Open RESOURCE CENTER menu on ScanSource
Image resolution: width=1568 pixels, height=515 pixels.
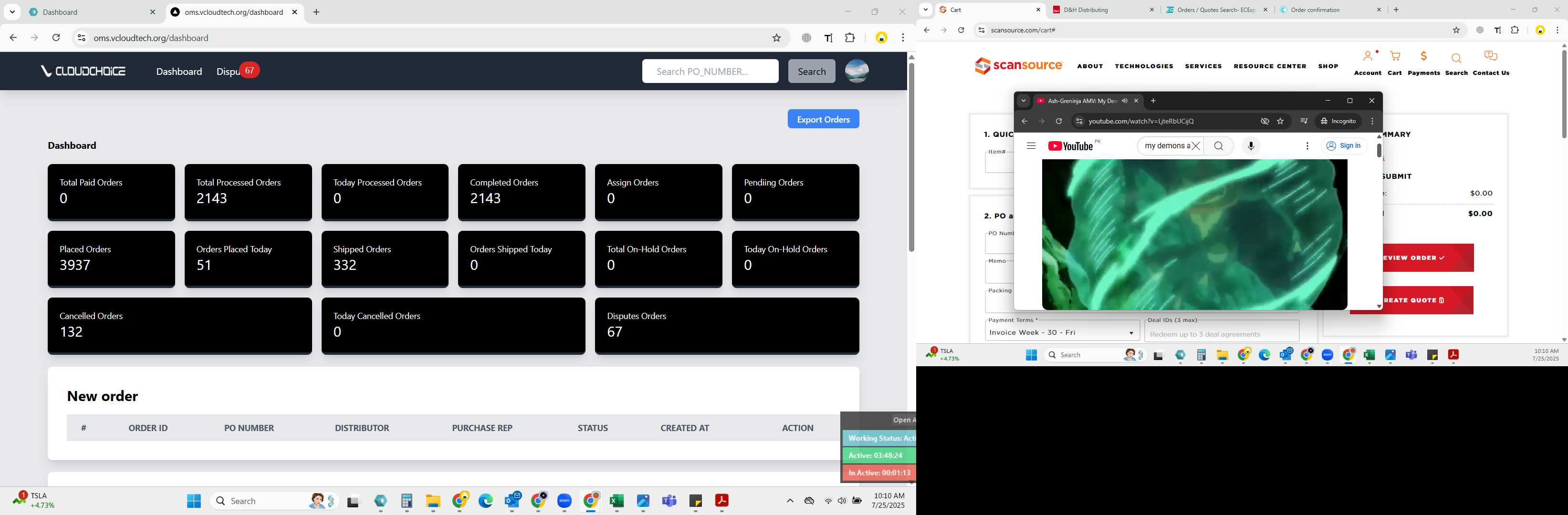pos(1270,66)
